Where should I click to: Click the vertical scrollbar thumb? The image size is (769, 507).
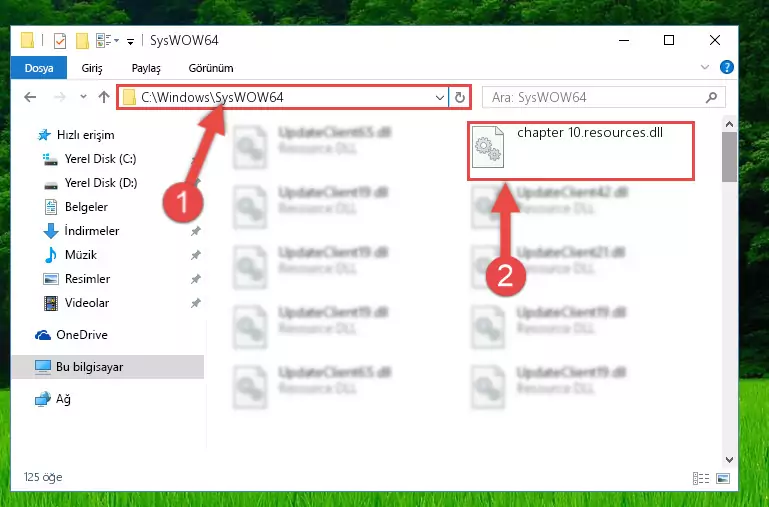click(x=729, y=157)
